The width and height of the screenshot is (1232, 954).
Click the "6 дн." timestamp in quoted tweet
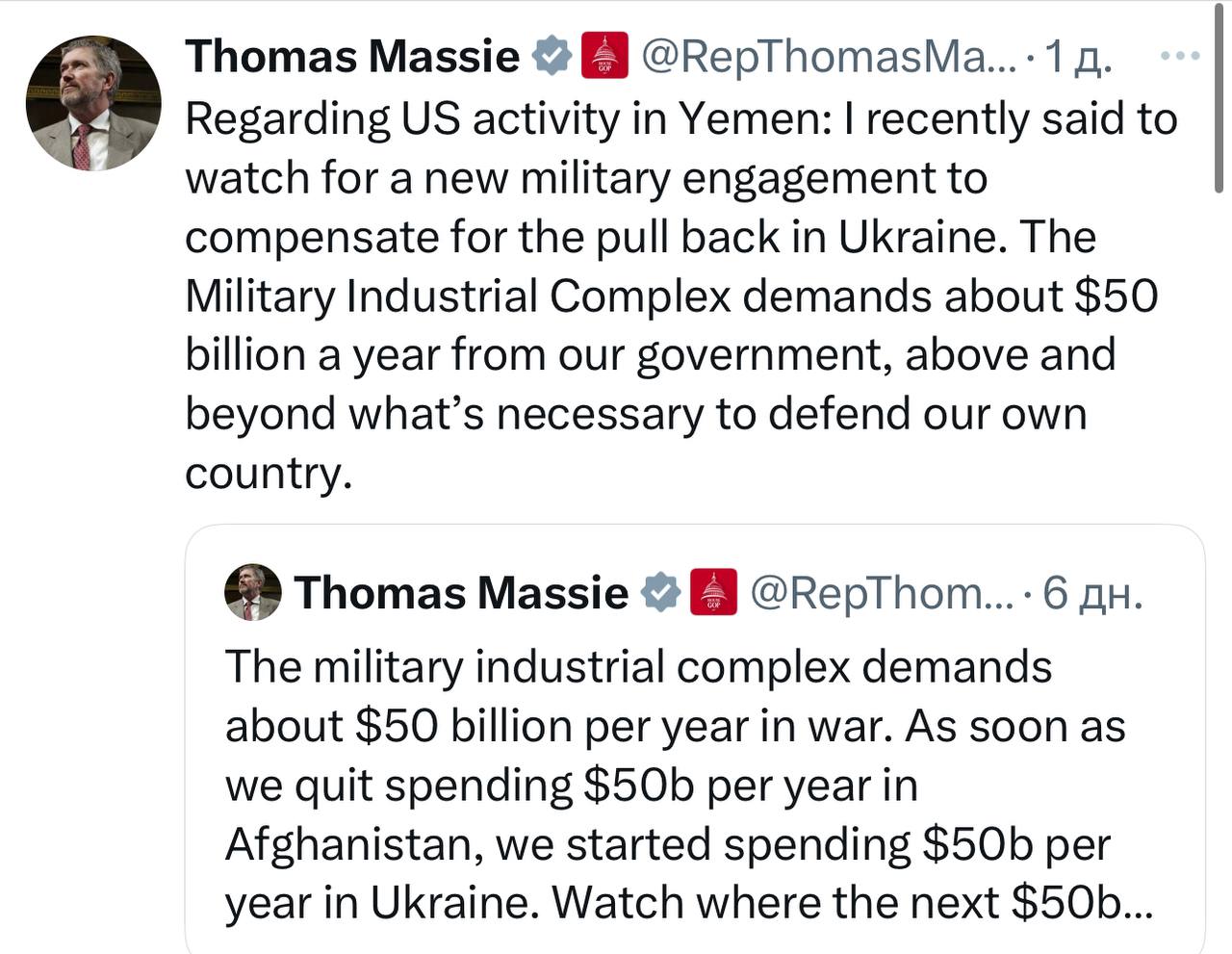coord(1092,593)
